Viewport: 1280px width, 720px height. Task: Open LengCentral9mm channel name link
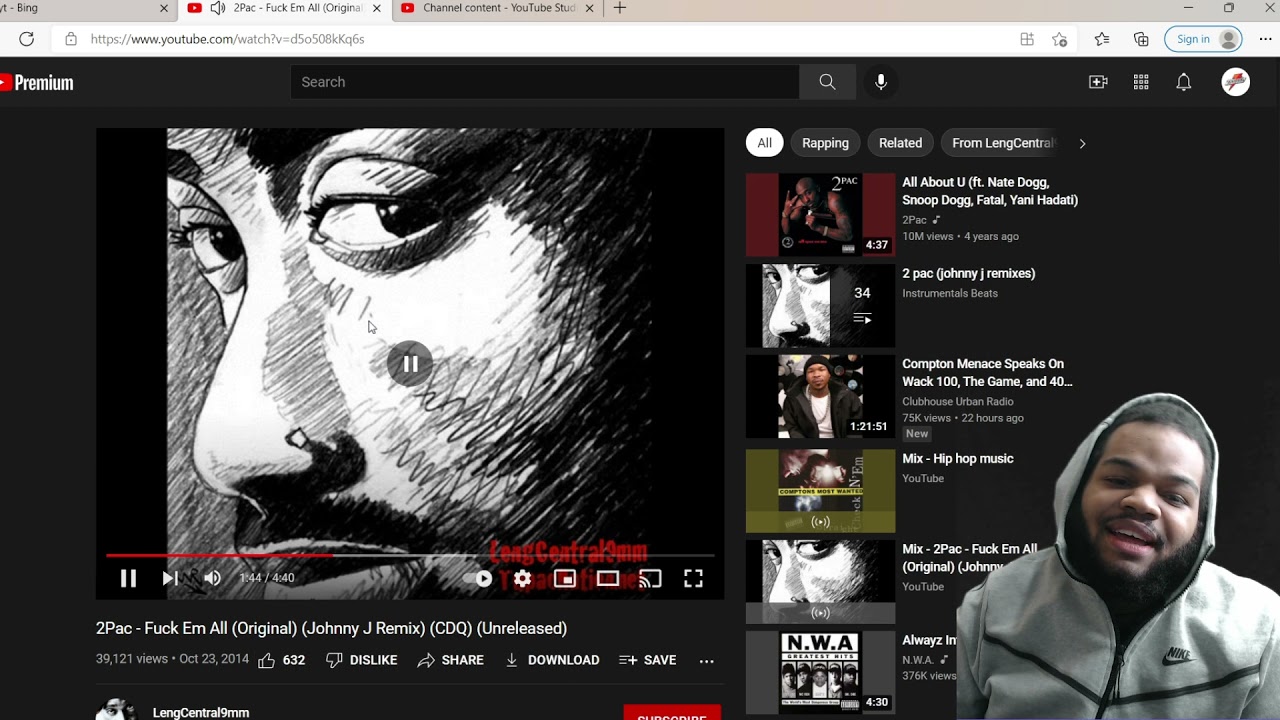201,713
